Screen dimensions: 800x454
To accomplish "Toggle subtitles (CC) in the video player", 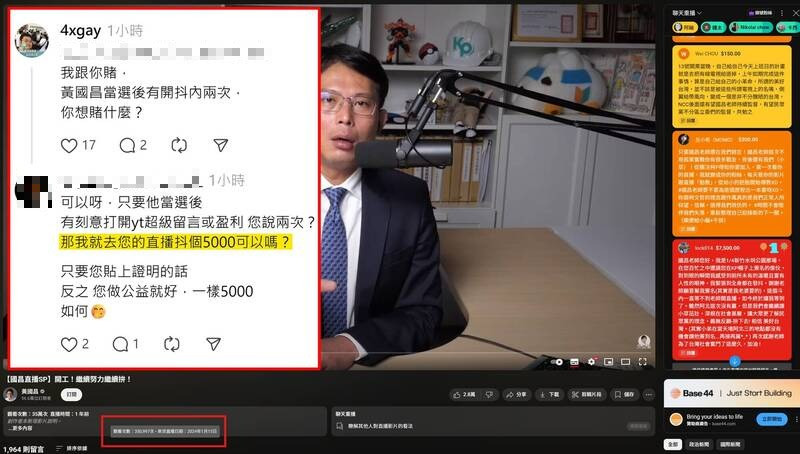I will (574, 362).
